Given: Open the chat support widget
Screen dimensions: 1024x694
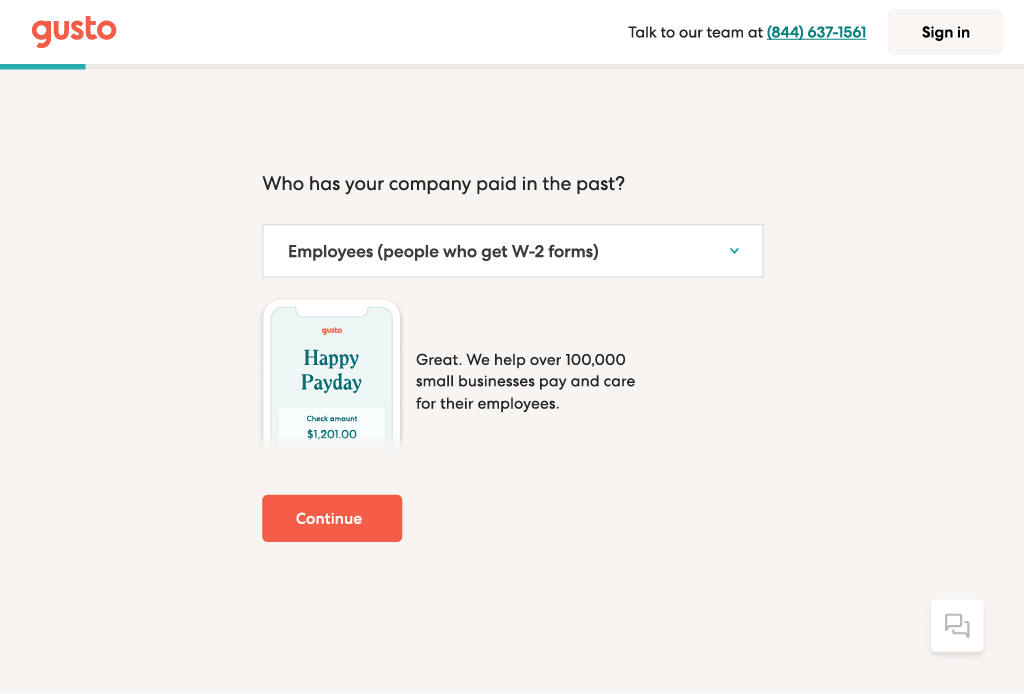Looking at the screenshot, I should click(957, 626).
